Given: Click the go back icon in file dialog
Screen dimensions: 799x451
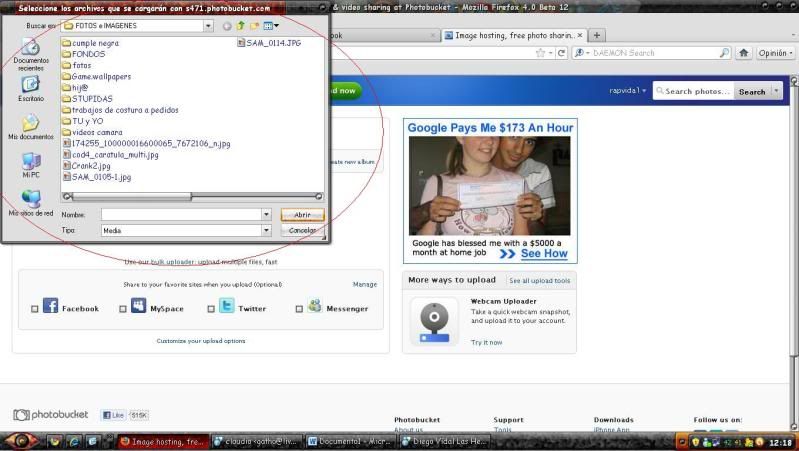Looking at the screenshot, I should [x=227, y=26].
